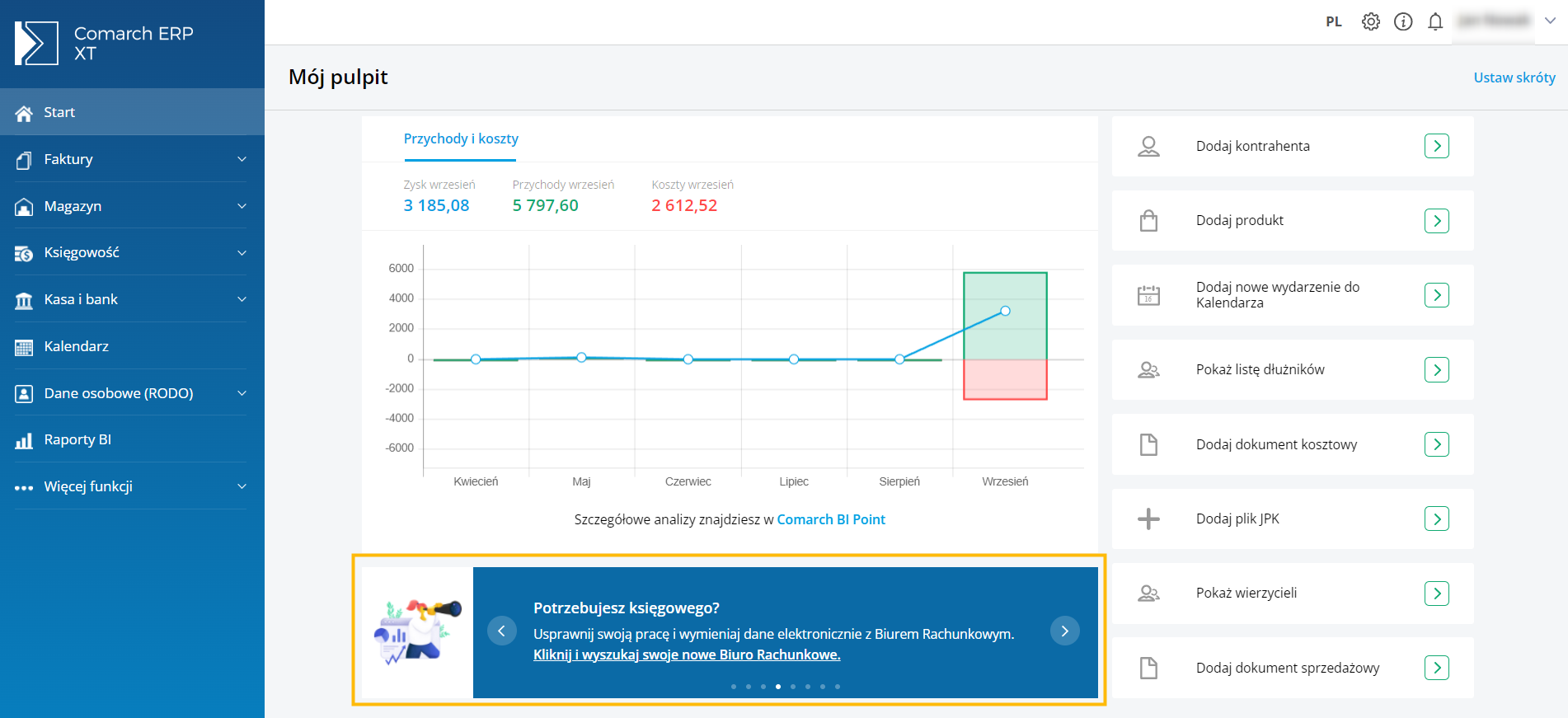
Task: Open the Comarch BI Point link
Action: (830, 519)
